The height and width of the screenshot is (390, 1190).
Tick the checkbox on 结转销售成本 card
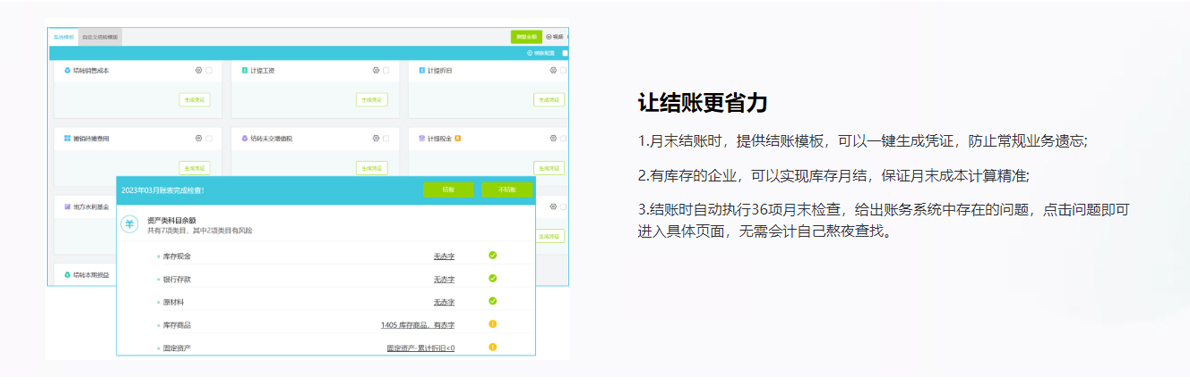point(209,71)
